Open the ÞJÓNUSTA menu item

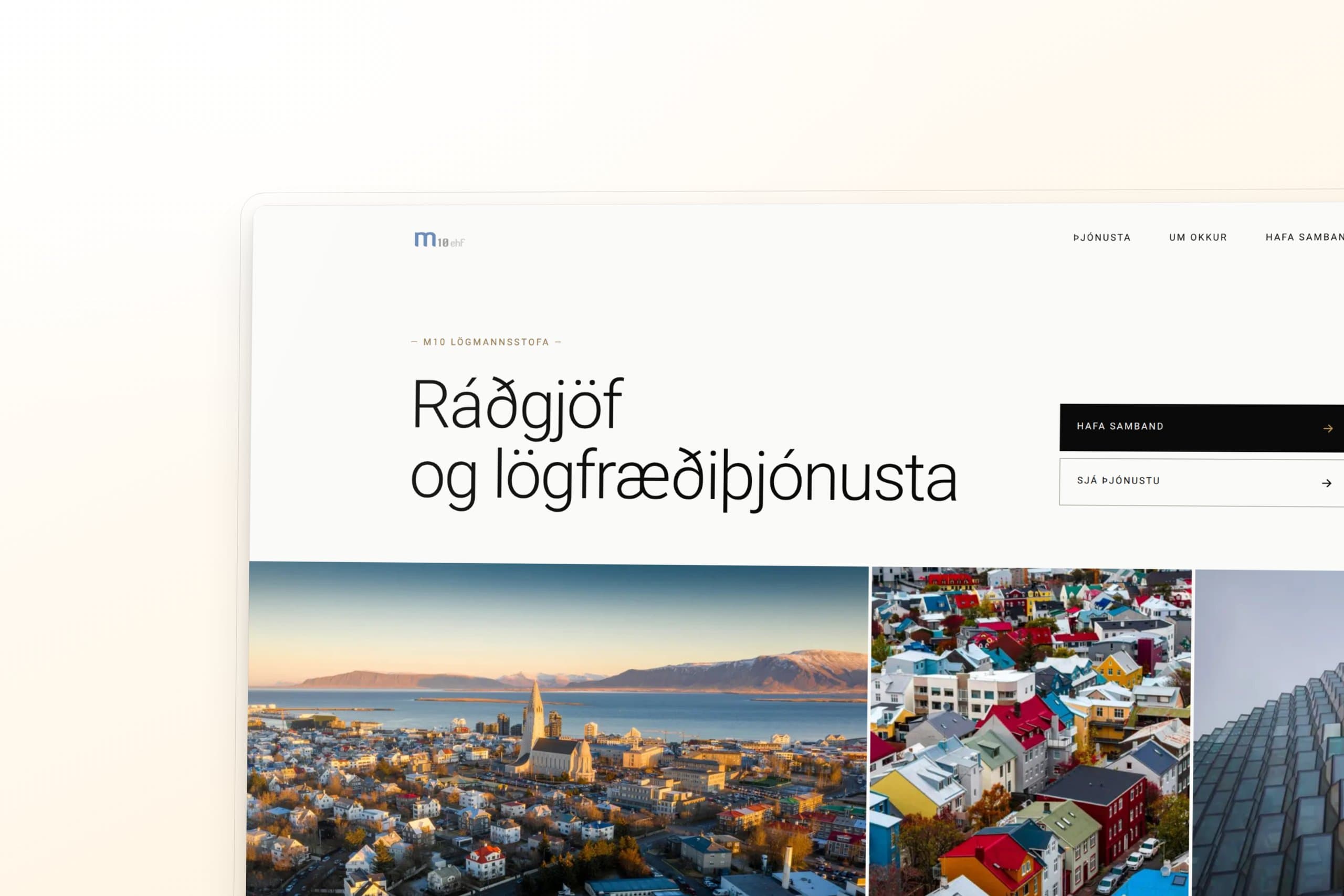tap(1102, 237)
